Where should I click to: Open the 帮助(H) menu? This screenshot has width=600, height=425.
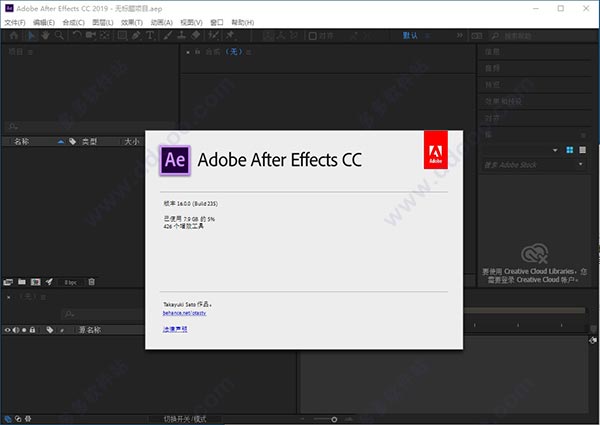[x=243, y=23]
